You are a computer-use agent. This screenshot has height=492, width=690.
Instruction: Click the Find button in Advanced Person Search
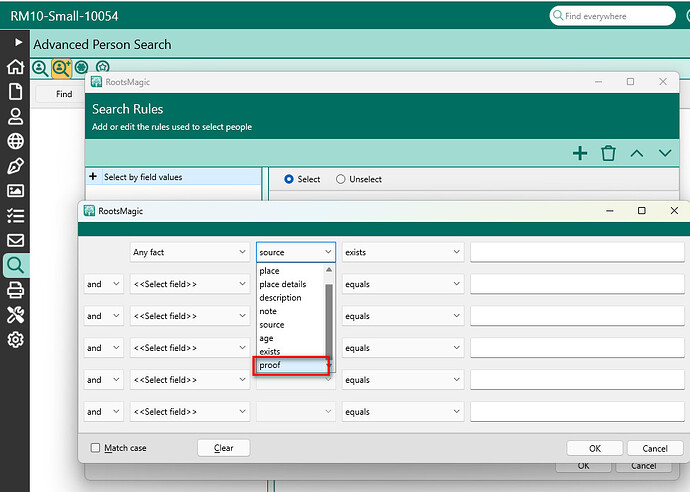pyautogui.click(x=64, y=94)
